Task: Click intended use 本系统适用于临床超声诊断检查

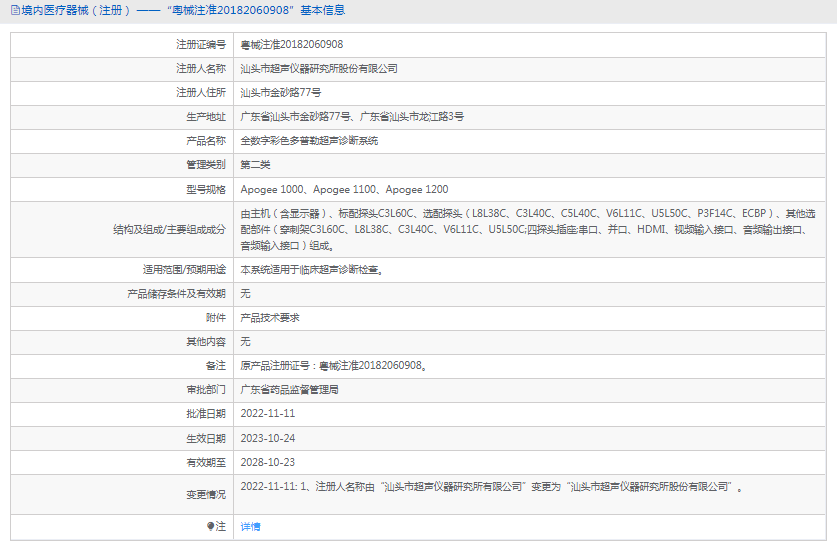Action: pyautogui.click(x=312, y=270)
